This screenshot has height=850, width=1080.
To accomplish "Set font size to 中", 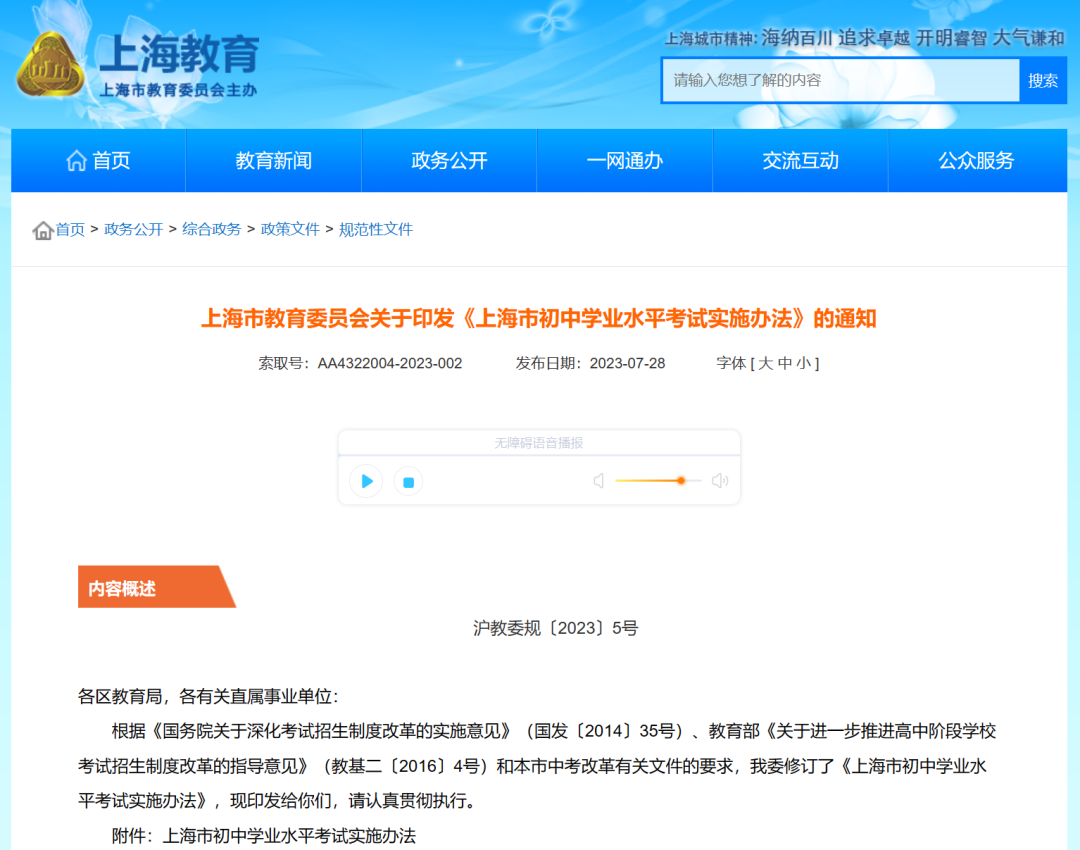I will pos(785,363).
